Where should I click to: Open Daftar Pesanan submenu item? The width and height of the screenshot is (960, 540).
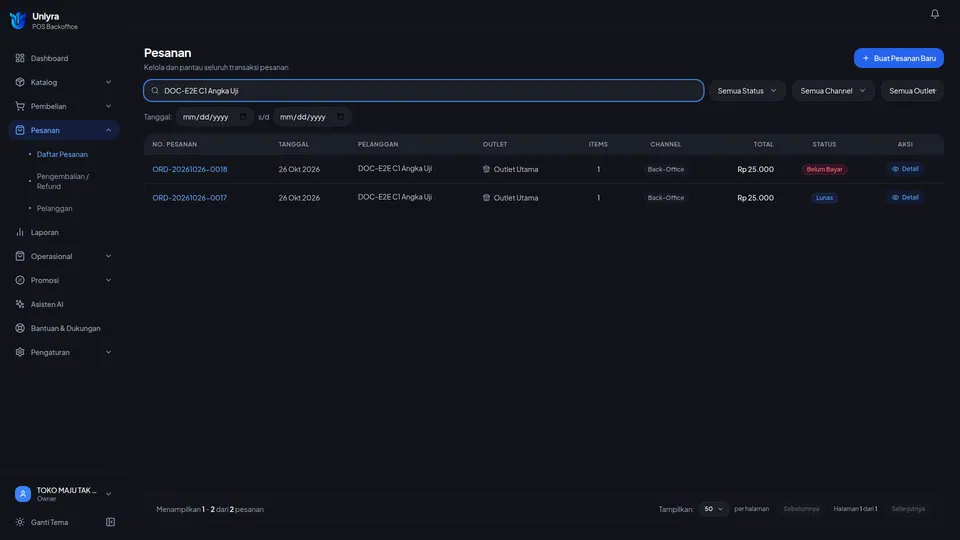62,154
